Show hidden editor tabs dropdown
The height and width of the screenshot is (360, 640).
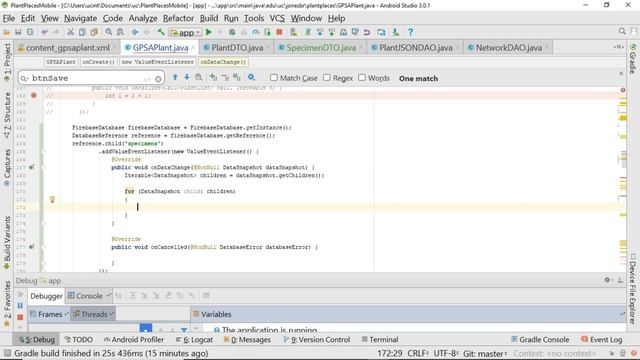pos(618,47)
